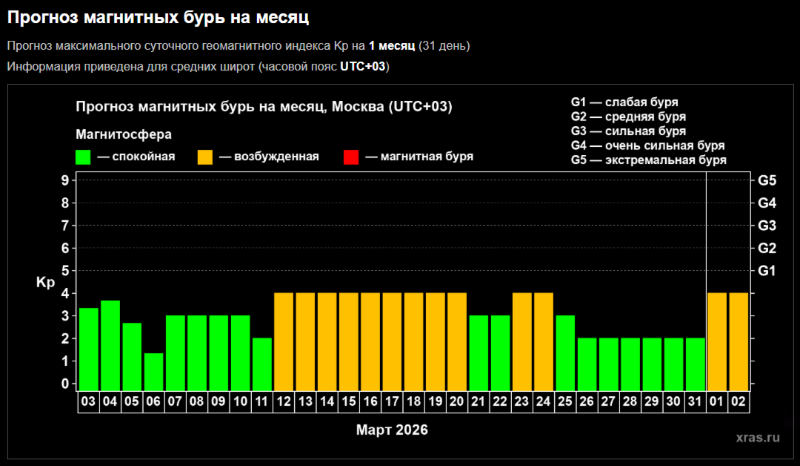Click the date label '07' on the axis
The width and height of the screenshot is (800, 466).
pos(175,402)
